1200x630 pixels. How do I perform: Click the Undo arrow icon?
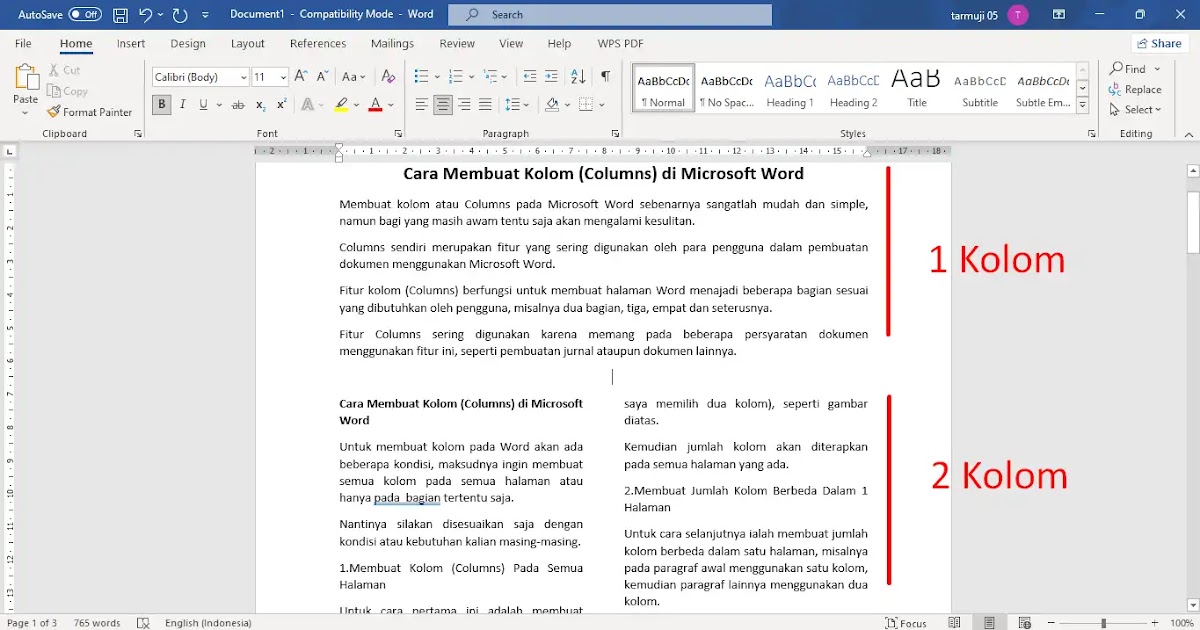[x=146, y=15]
